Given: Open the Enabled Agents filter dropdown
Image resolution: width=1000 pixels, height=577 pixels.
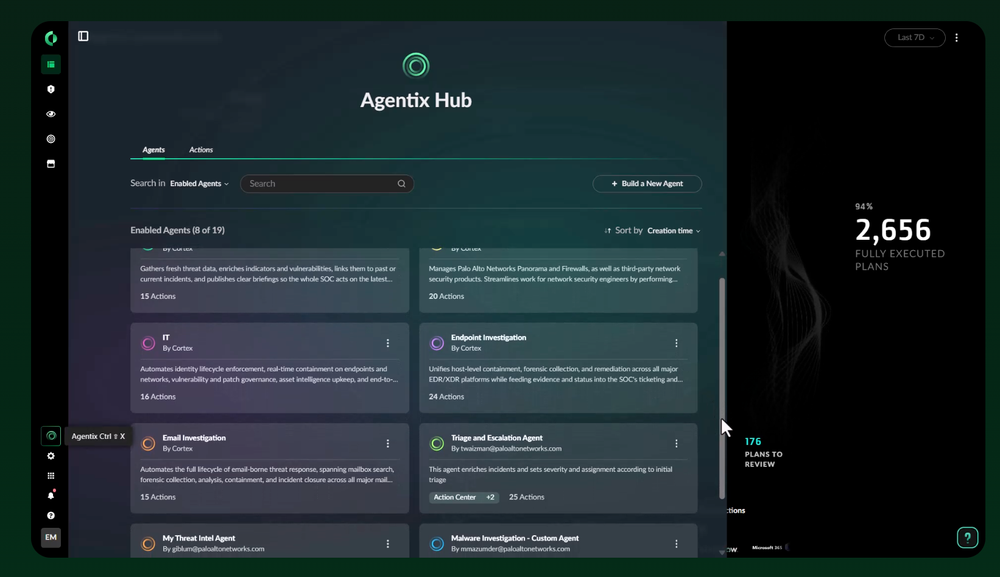Looking at the screenshot, I should click(x=198, y=183).
